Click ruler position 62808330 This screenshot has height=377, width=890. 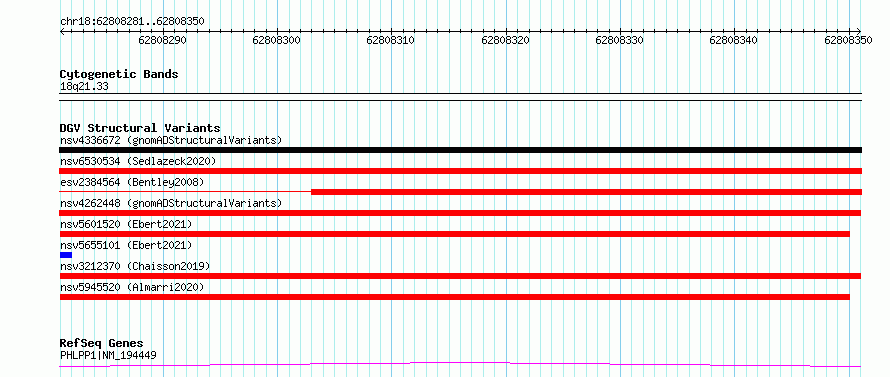620,40
